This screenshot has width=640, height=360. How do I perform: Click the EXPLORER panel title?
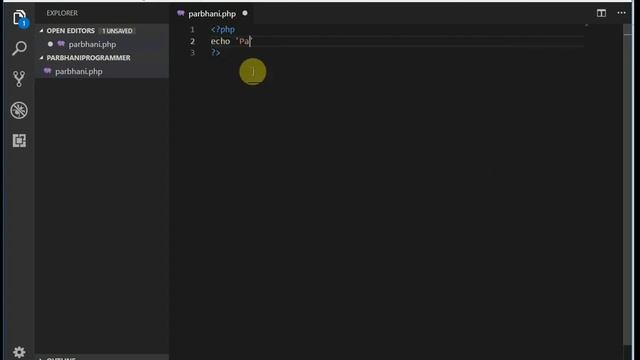pyautogui.click(x=62, y=13)
